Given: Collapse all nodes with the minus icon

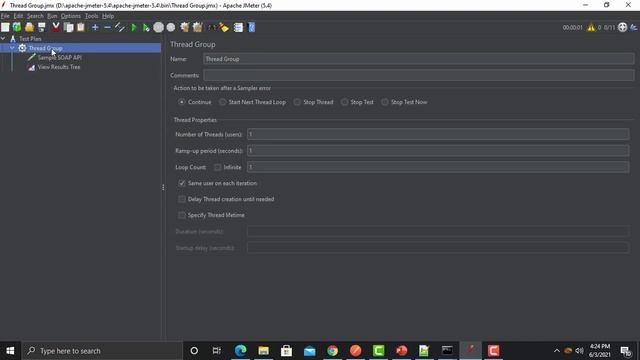Looking at the screenshot, I should click(107, 27).
